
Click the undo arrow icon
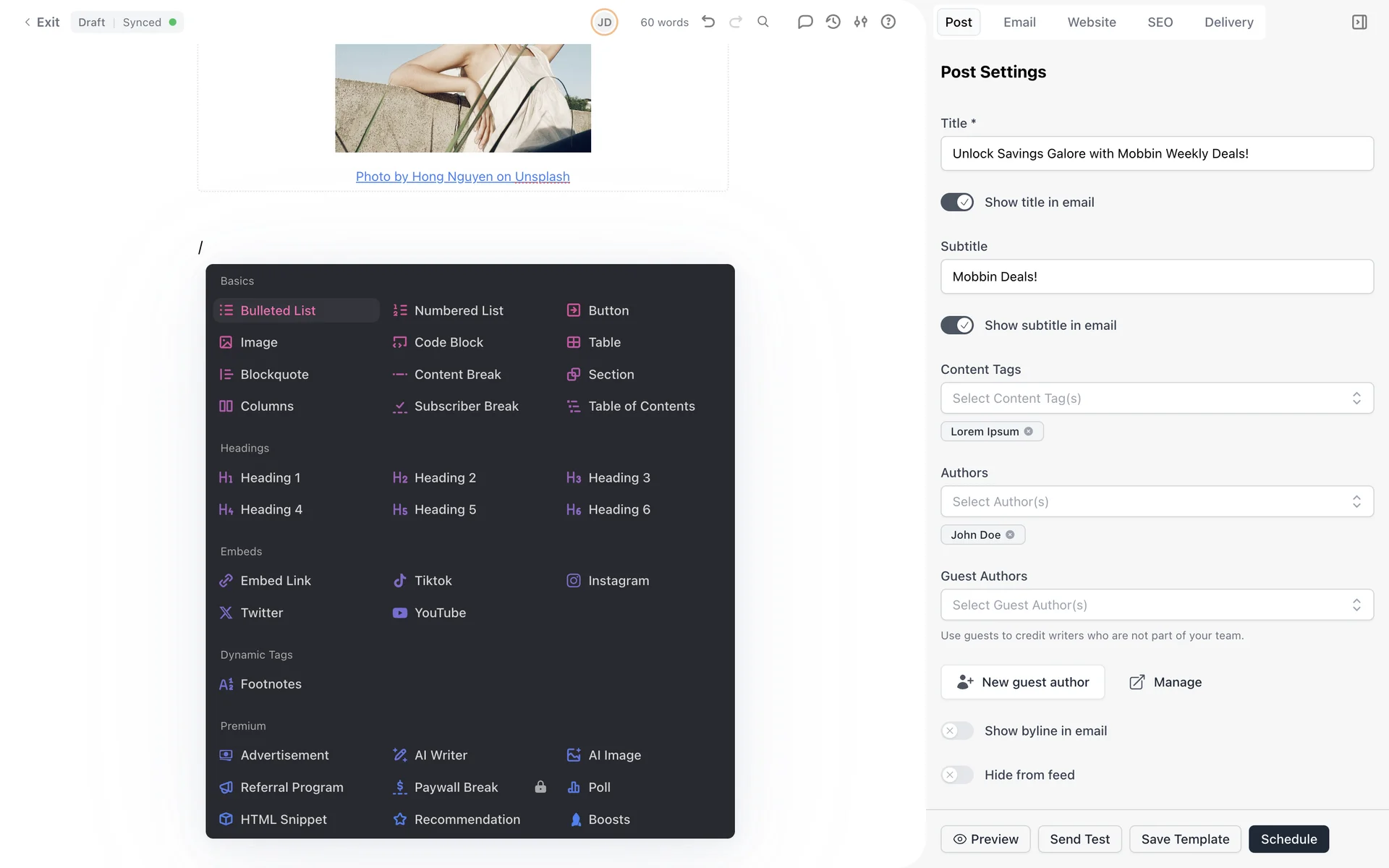(x=708, y=22)
